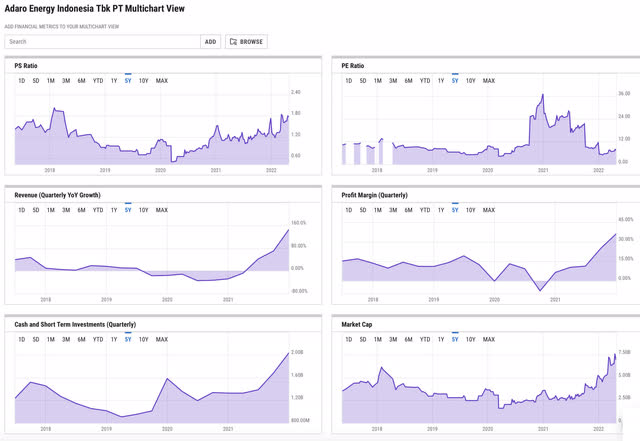This screenshot has height=441, width=640.
Task: Click the Cash and Short Term Investments title
Action: (75, 325)
